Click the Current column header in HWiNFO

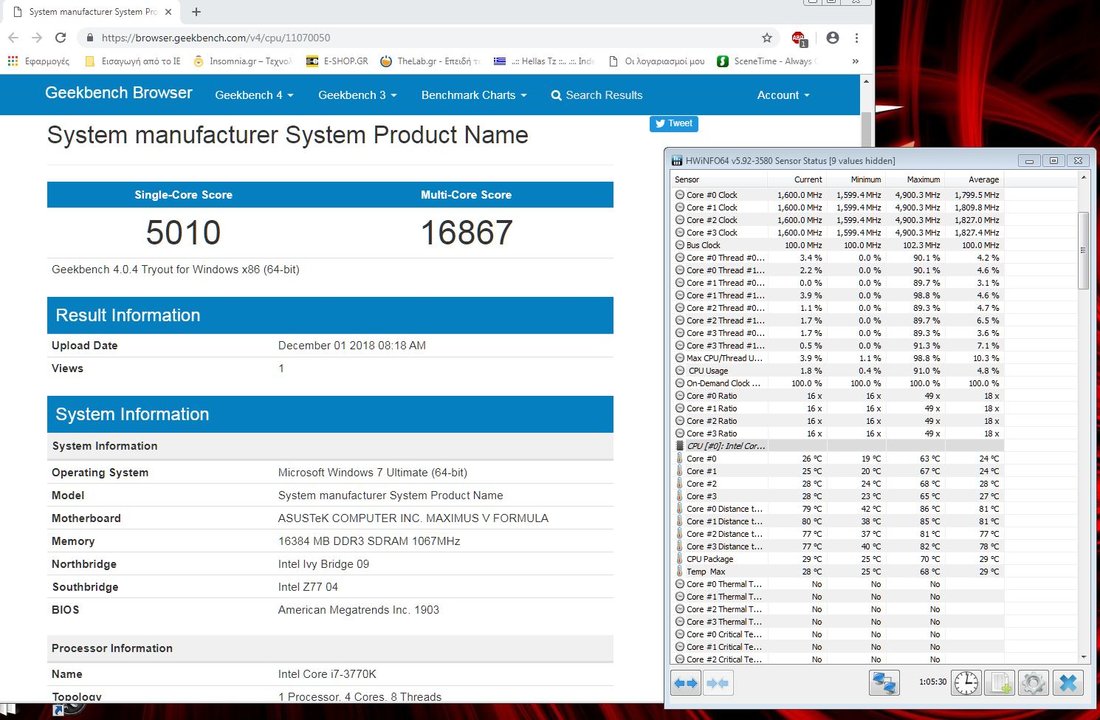(796, 180)
